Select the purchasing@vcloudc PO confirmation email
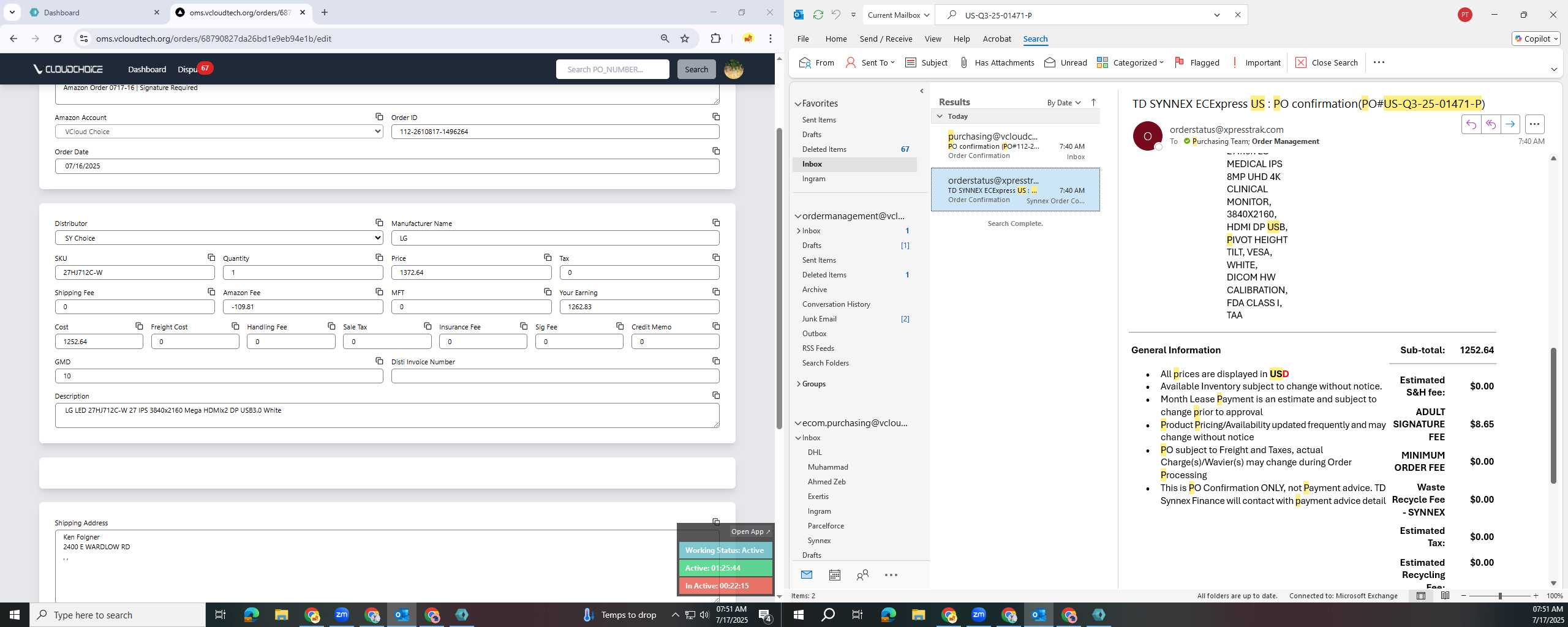The width and height of the screenshot is (1568, 627). click(1016, 146)
